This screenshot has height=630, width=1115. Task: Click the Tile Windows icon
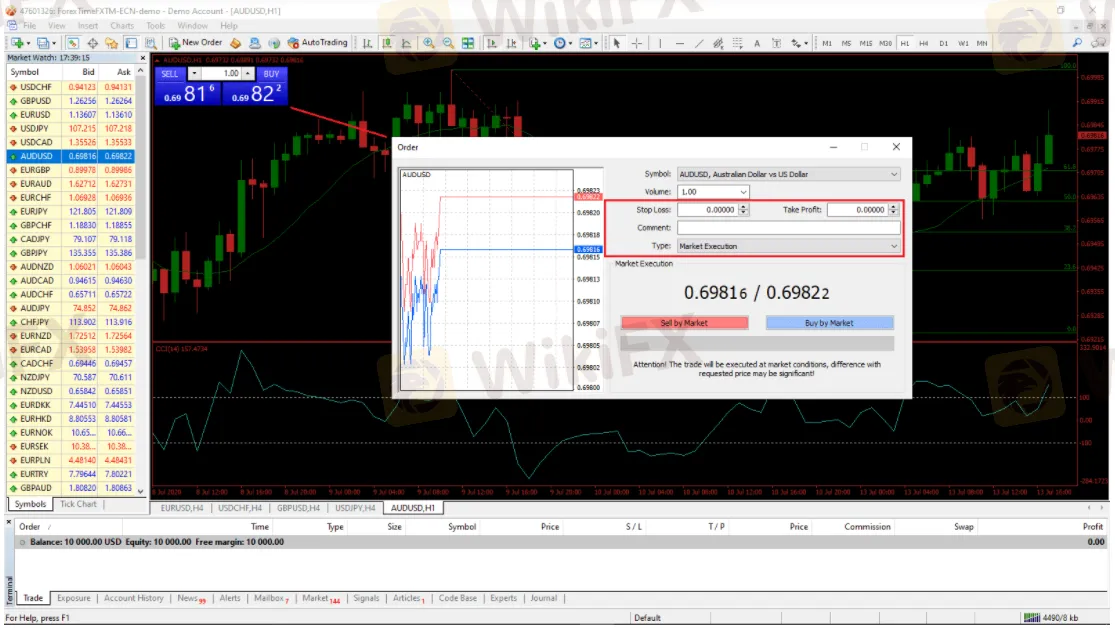click(468, 43)
